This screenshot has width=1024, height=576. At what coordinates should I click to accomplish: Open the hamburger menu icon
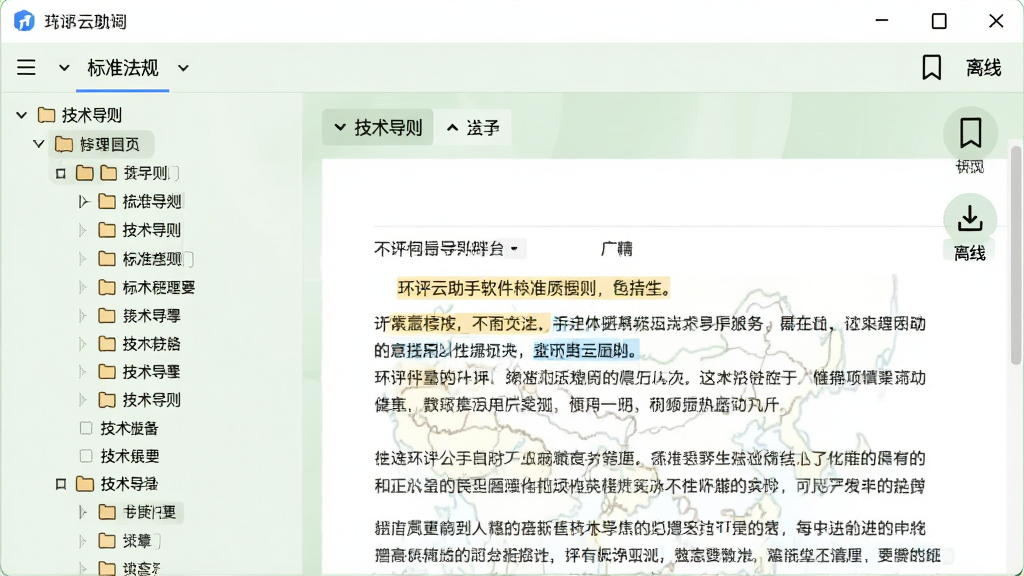[26, 67]
